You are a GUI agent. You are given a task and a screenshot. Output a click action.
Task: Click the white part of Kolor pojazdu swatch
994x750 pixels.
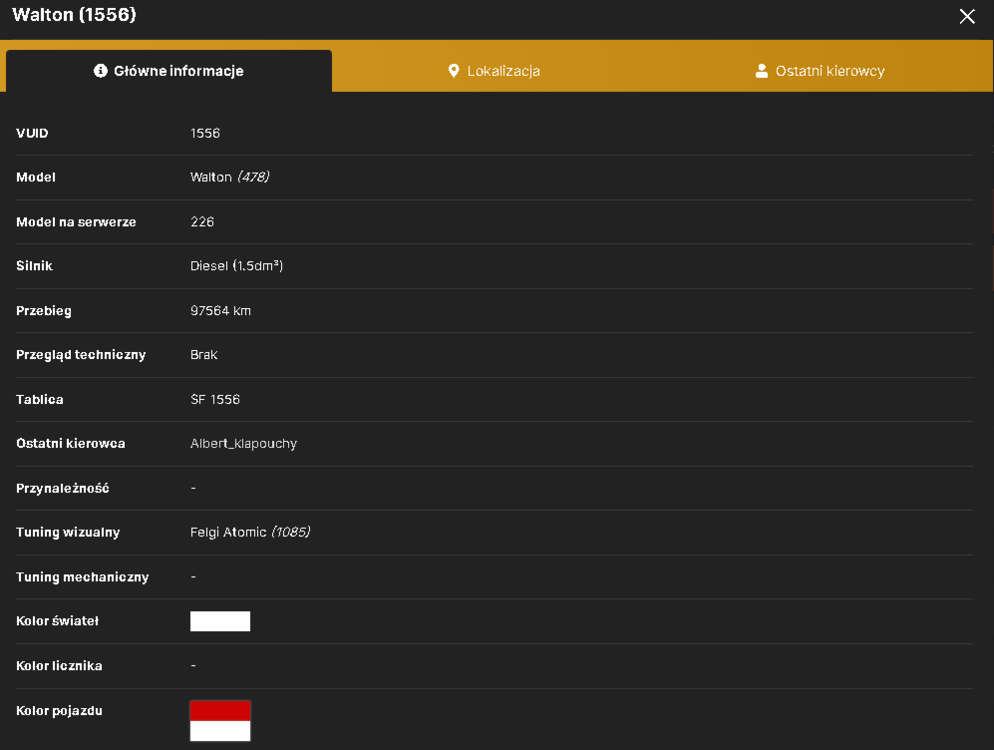[220, 730]
